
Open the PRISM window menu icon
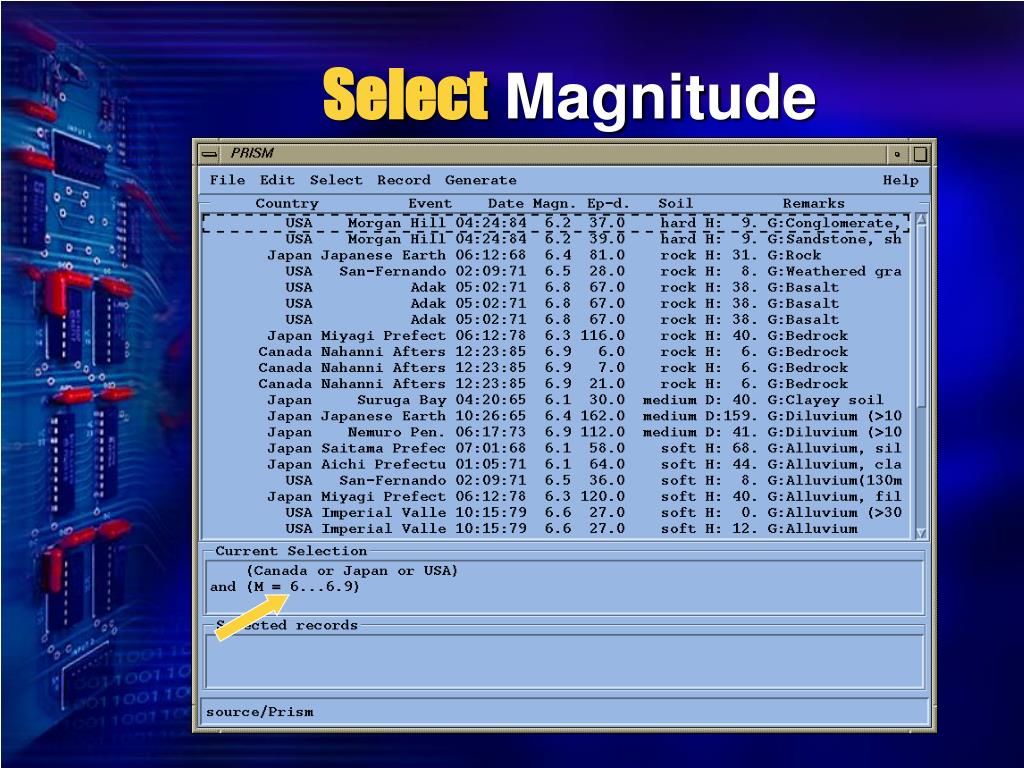click(210, 154)
